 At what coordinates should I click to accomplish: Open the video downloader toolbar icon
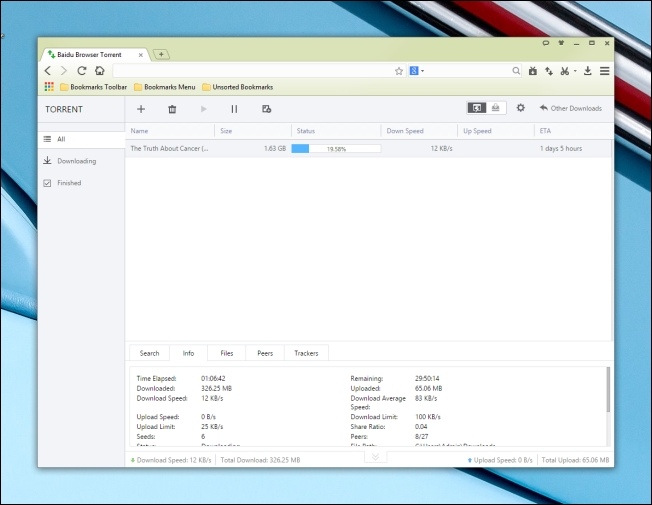533,71
